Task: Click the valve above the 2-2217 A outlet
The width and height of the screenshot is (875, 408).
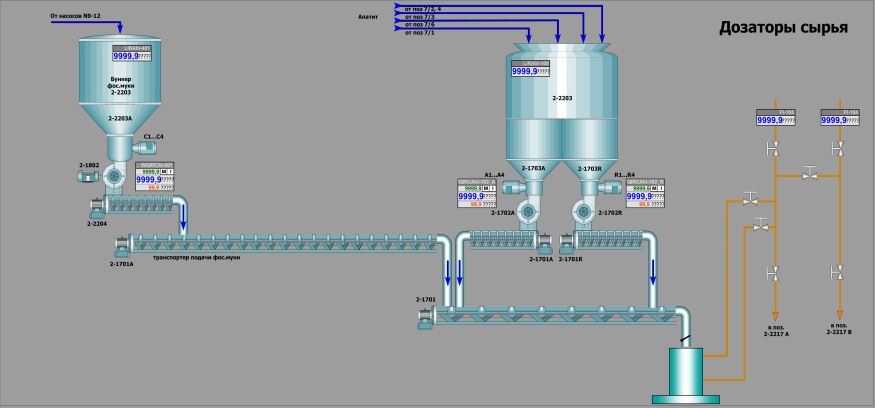Action: [773, 272]
